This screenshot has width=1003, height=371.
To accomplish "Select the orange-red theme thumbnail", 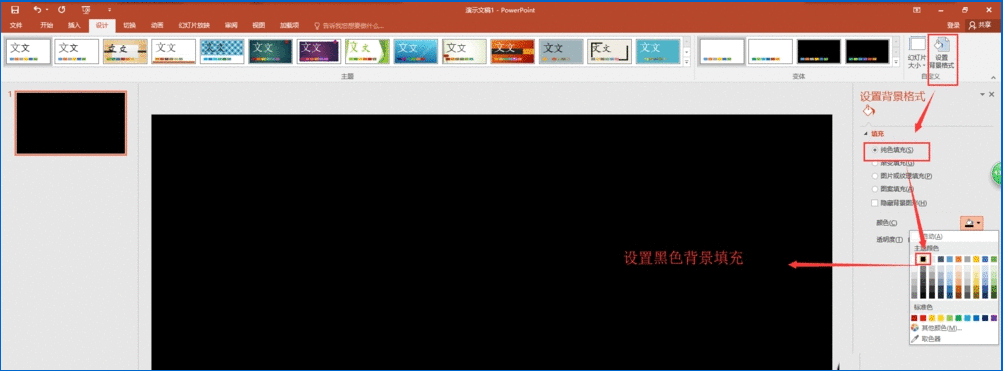I will coord(512,51).
